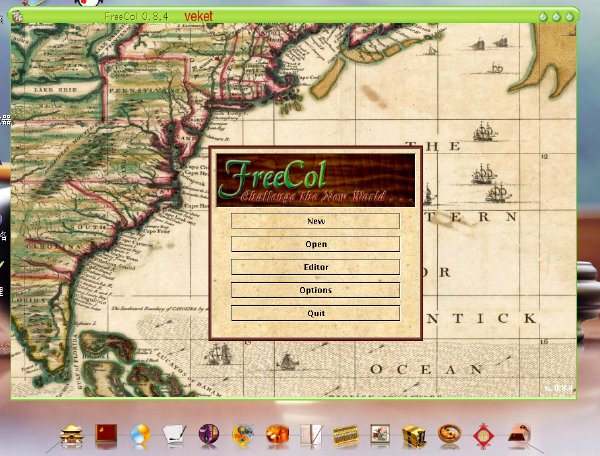Viewport: 600px width, 456px height.
Task: Click the FreeCol app icon in title bar
Action: pyautogui.click(x=17, y=16)
